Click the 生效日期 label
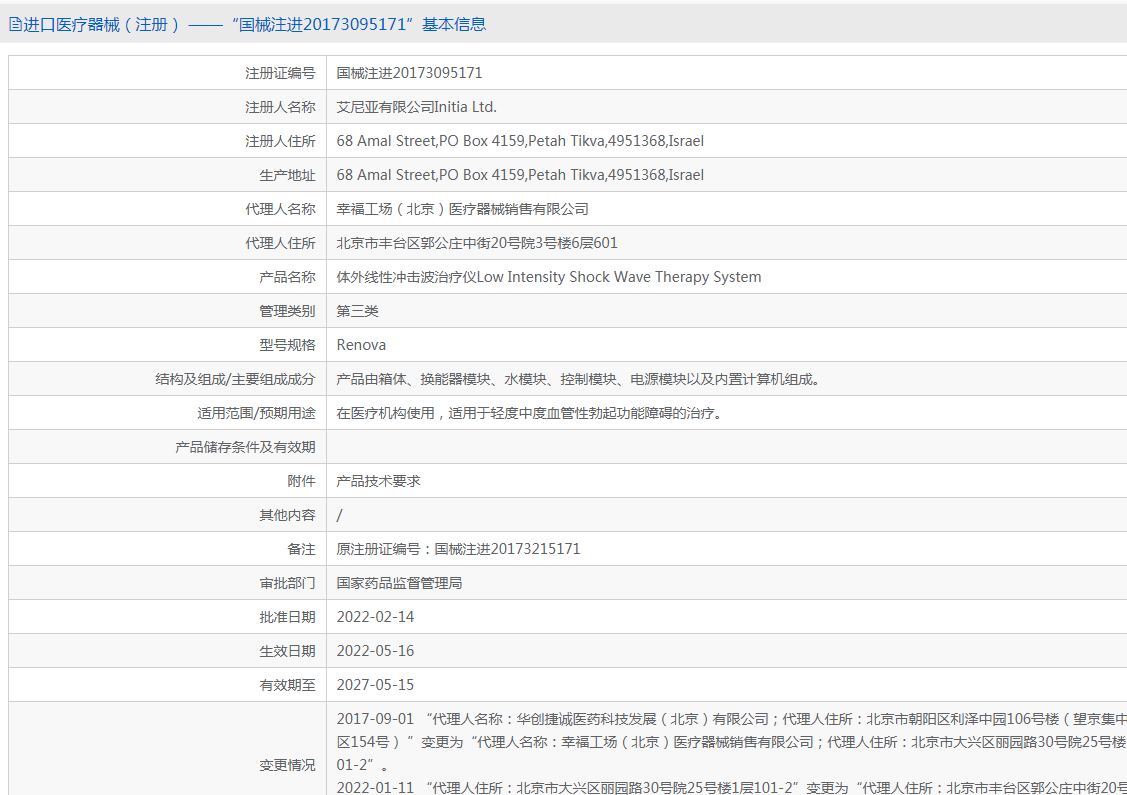1127x795 pixels. (287, 651)
